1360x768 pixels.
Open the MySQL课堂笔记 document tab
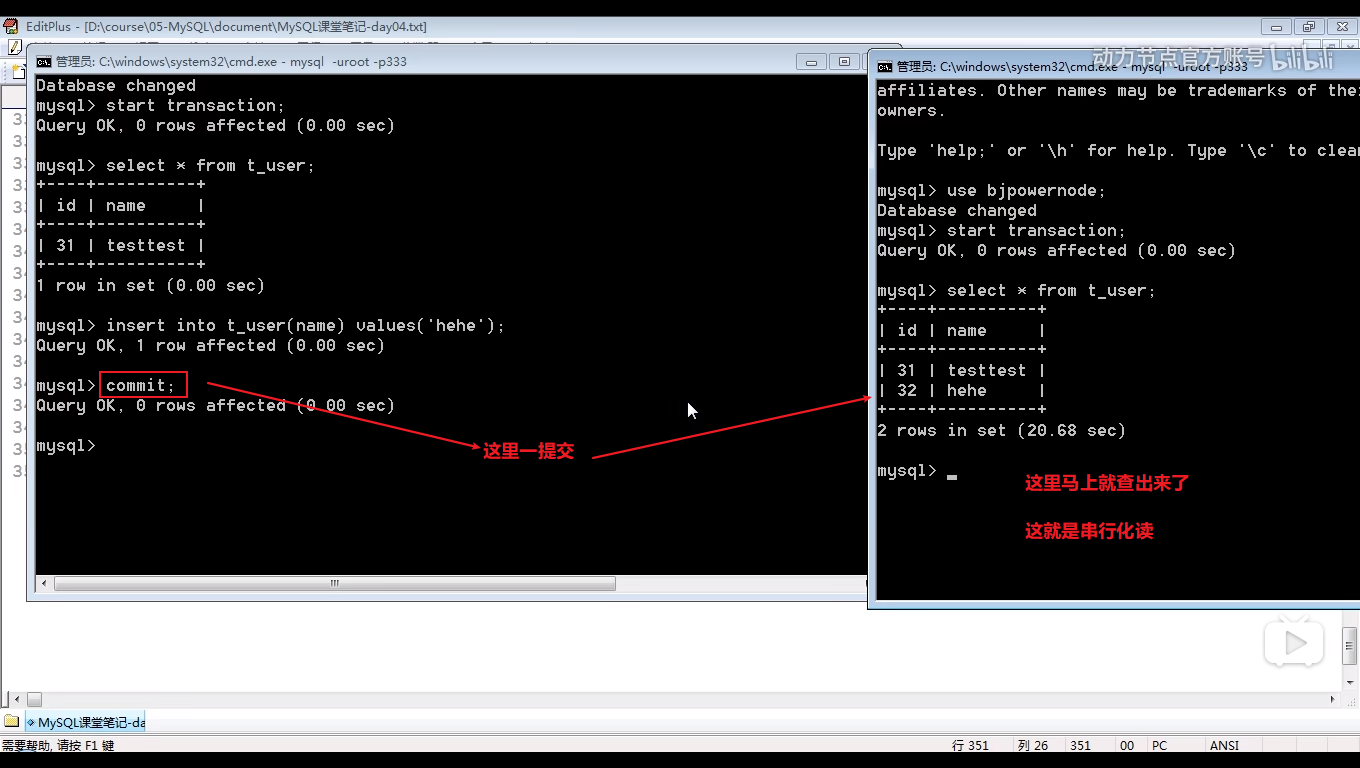pyautogui.click(x=86, y=722)
